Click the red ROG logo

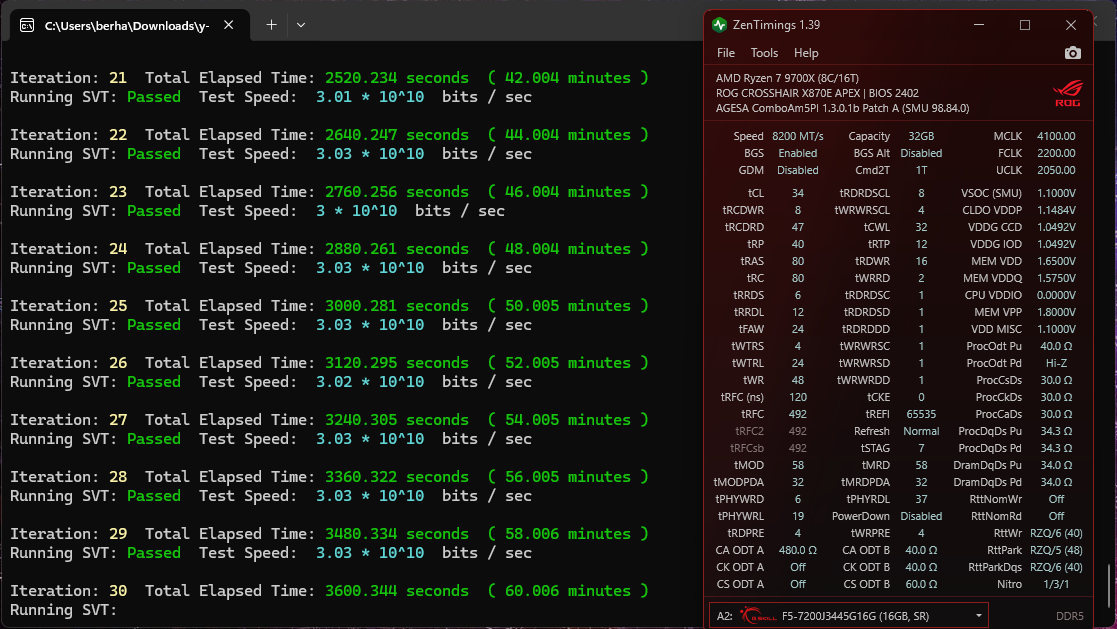[x=1067, y=93]
